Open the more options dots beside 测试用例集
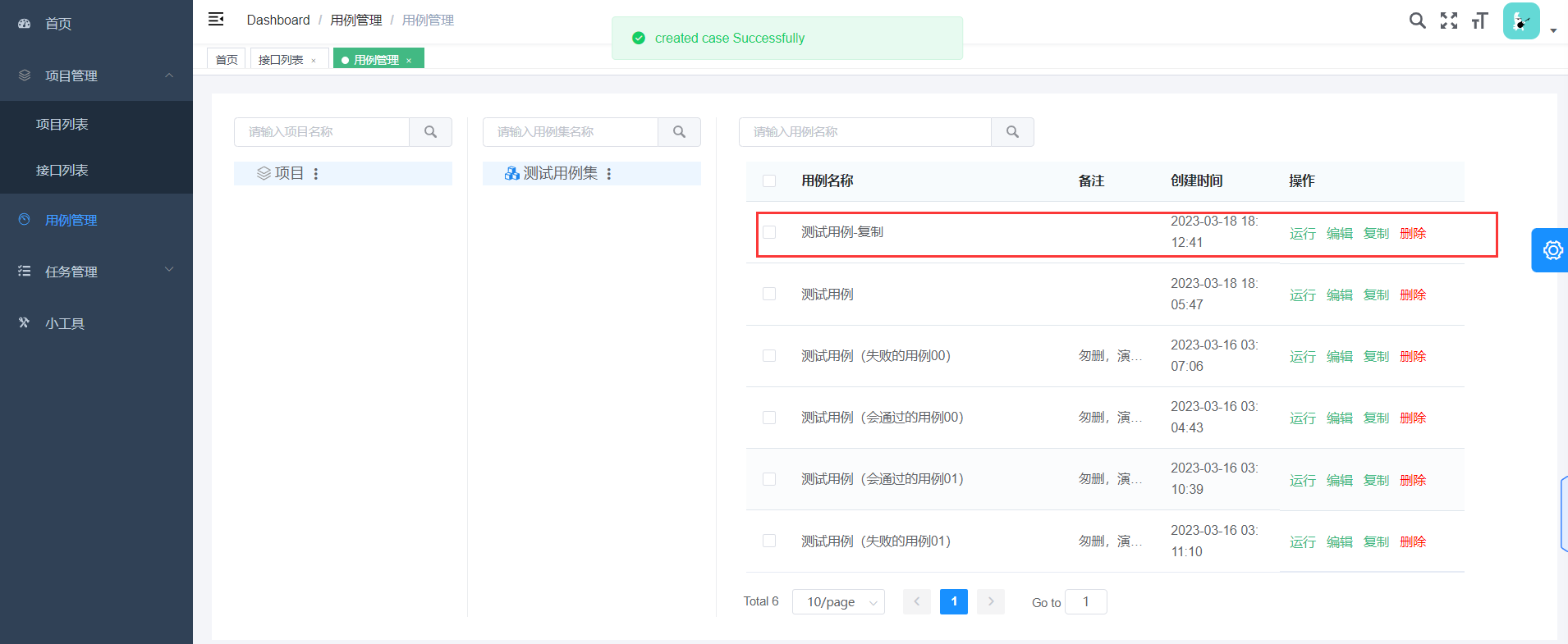 [x=609, y=174]
